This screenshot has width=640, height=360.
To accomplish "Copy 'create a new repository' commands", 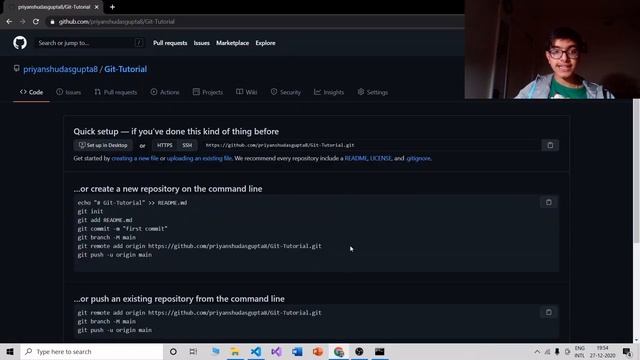I will tap(549, 202).
